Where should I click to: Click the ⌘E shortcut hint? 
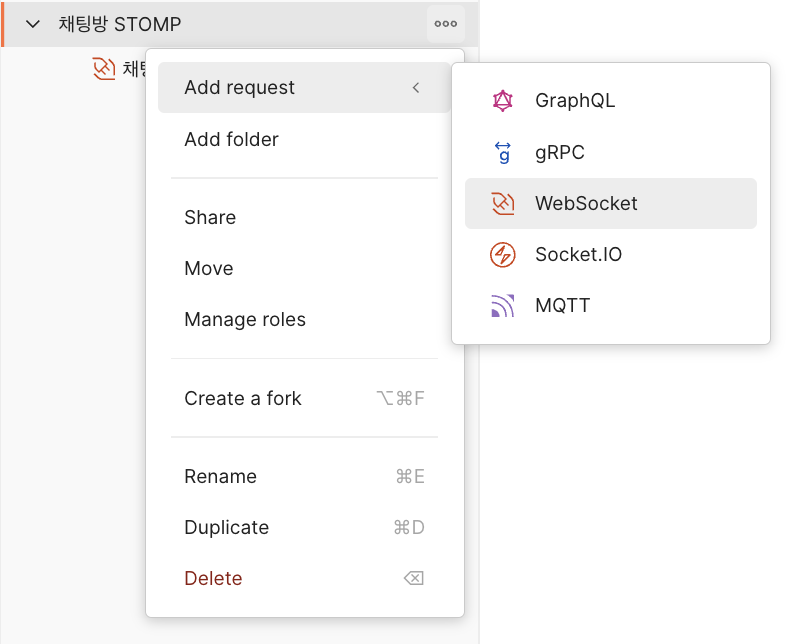[410, 477]
